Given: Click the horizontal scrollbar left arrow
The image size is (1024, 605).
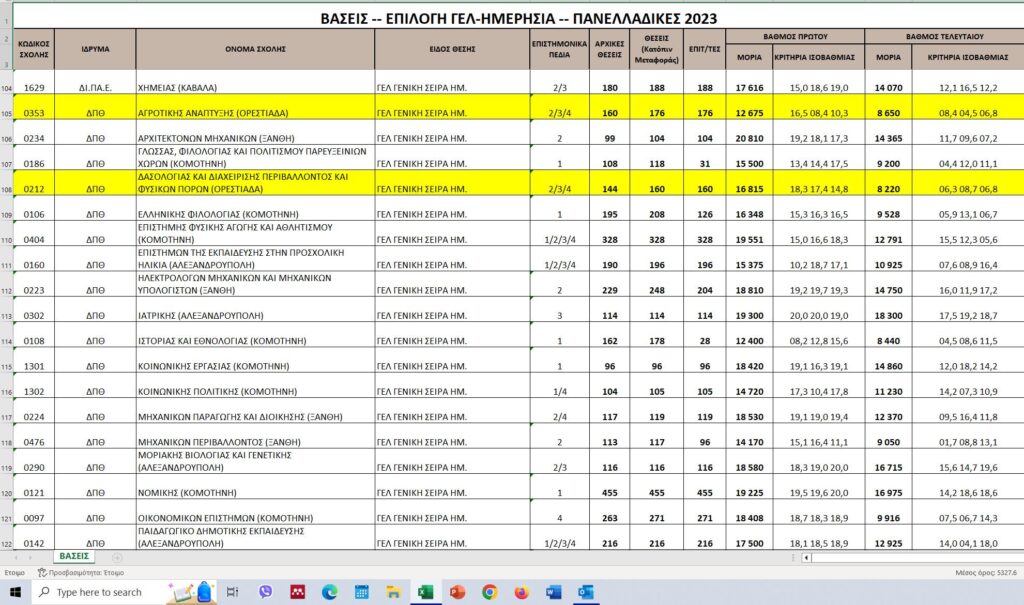Looking at the screenshot, I should coord(807,557).
